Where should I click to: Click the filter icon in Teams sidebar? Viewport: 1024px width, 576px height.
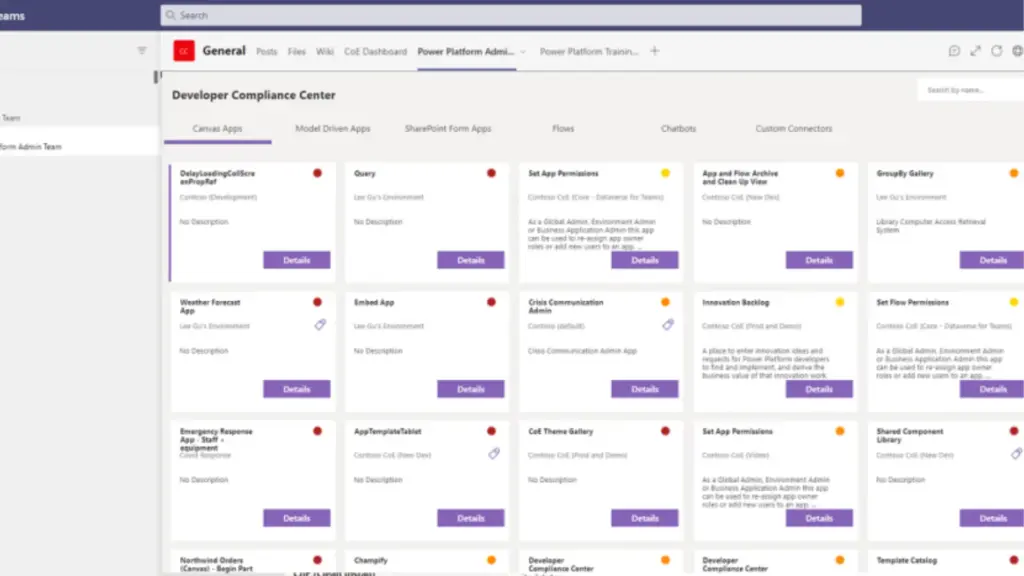coord(142,51)
